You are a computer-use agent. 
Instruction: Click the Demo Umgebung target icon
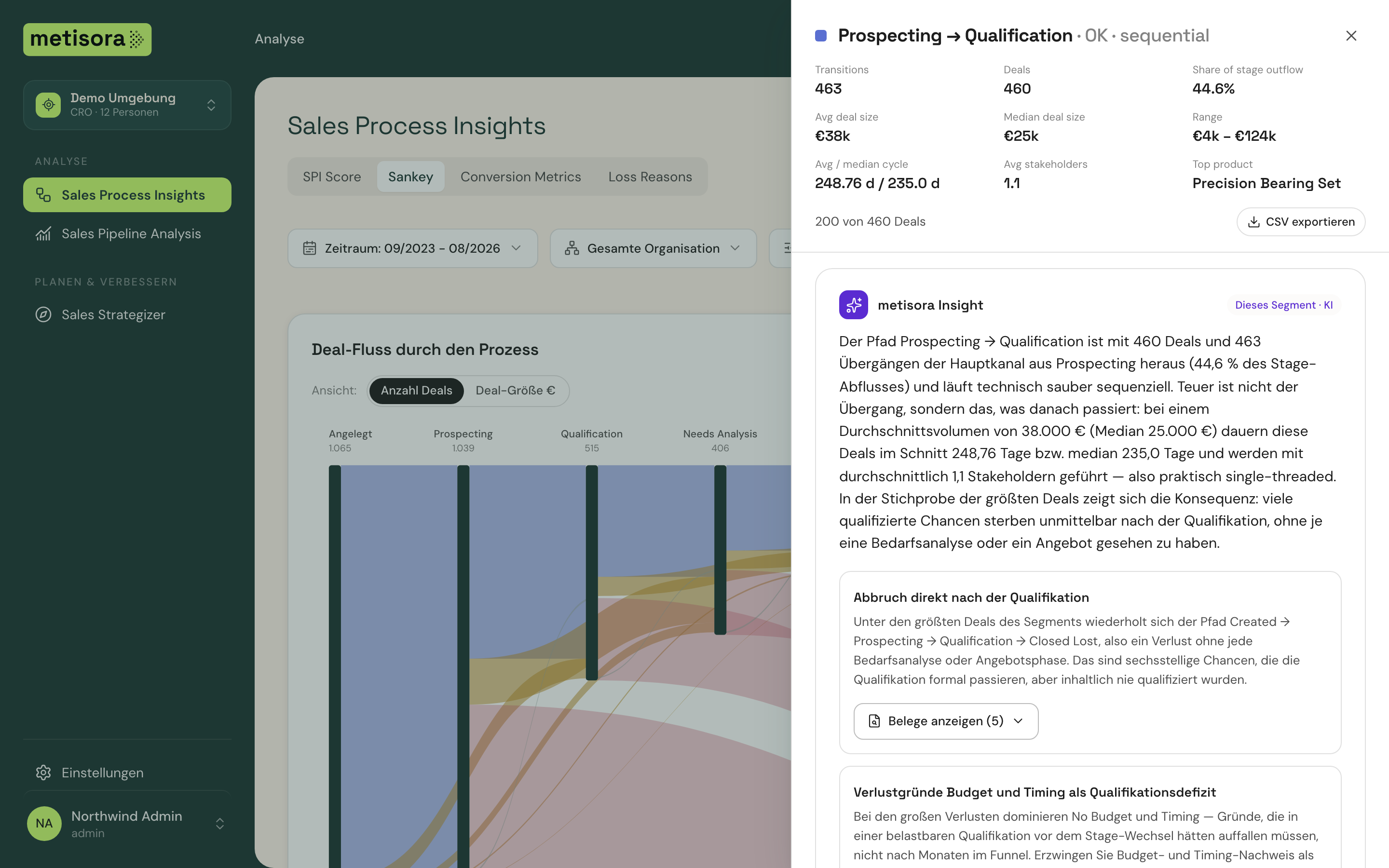(x=48, y=105)
